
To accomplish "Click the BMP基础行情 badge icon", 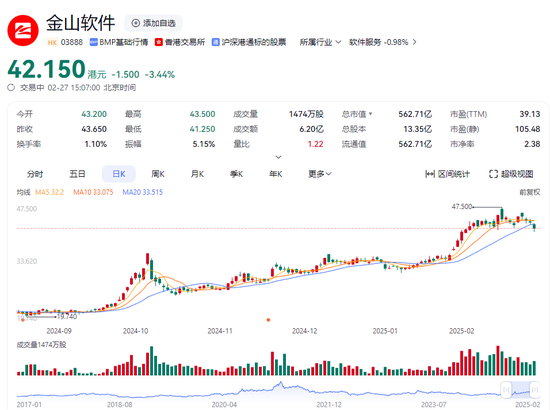I will (94, 42).
